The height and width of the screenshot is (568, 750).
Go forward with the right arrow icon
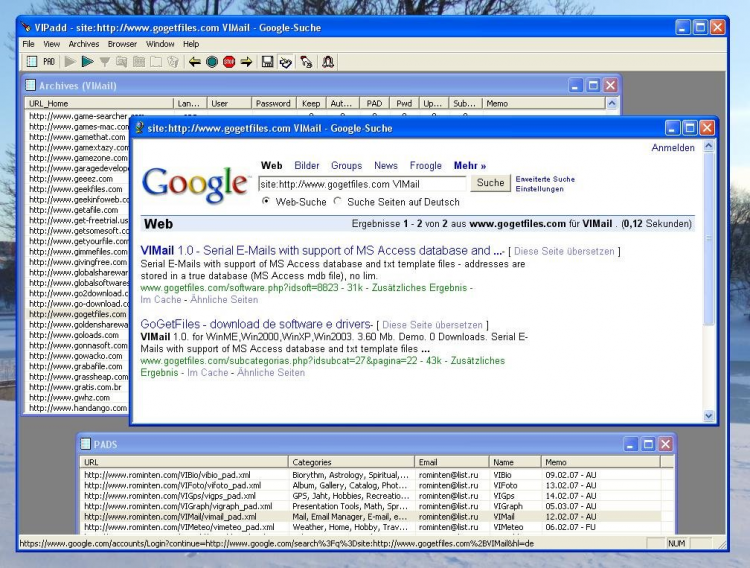point(246,62)
